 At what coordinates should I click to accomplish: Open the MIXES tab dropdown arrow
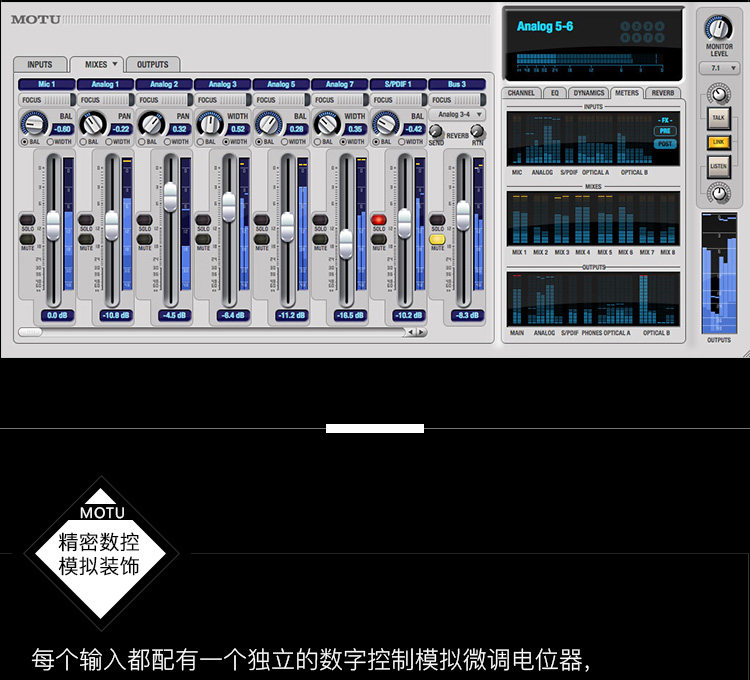pos(115,64)
